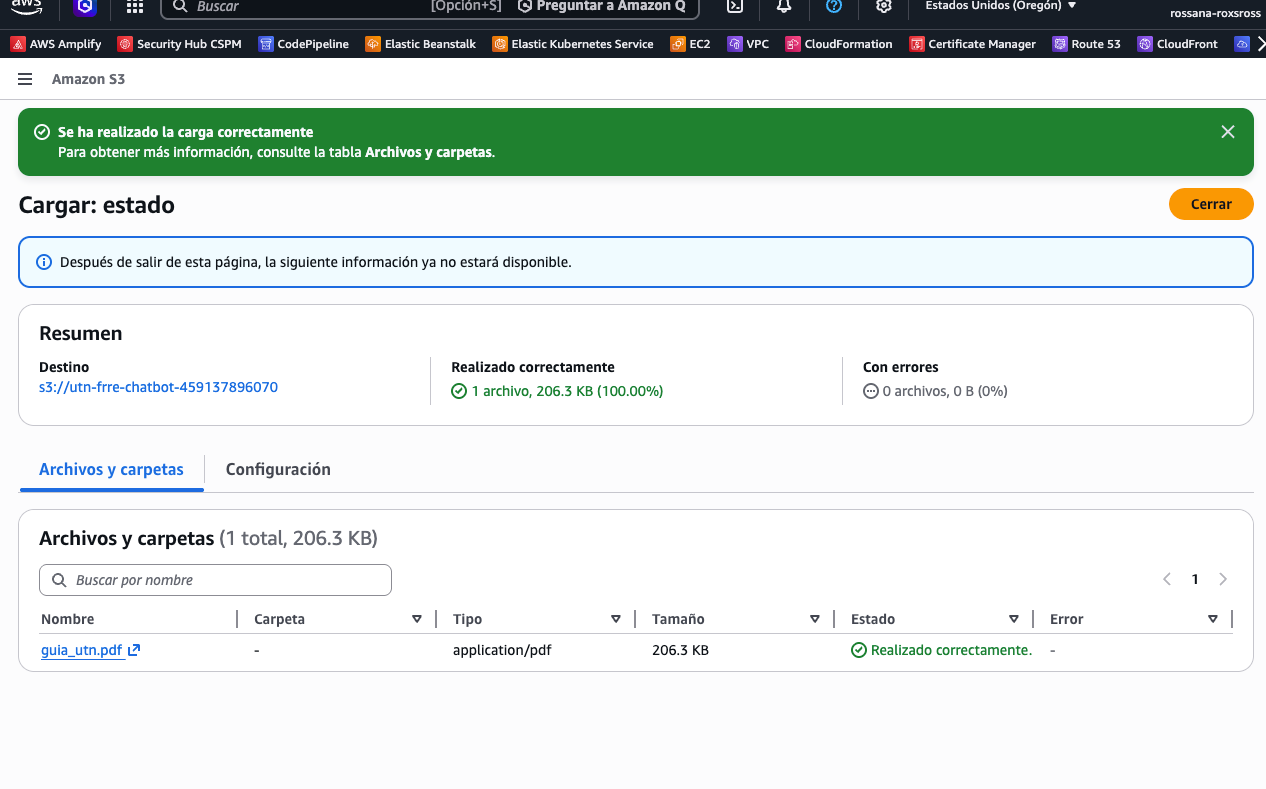Click the Buscar por nombre field
The image size is (1266, 789).
pos(215,580)
